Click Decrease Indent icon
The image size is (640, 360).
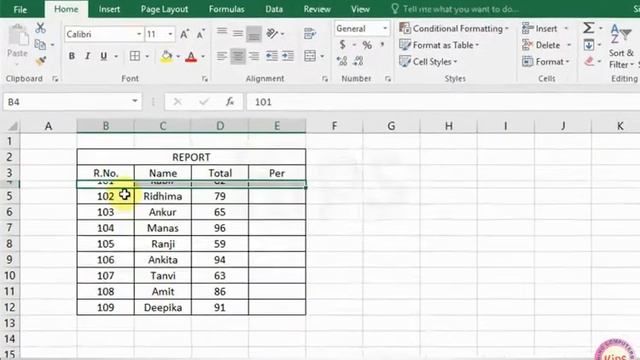click(x=271, y=56)
